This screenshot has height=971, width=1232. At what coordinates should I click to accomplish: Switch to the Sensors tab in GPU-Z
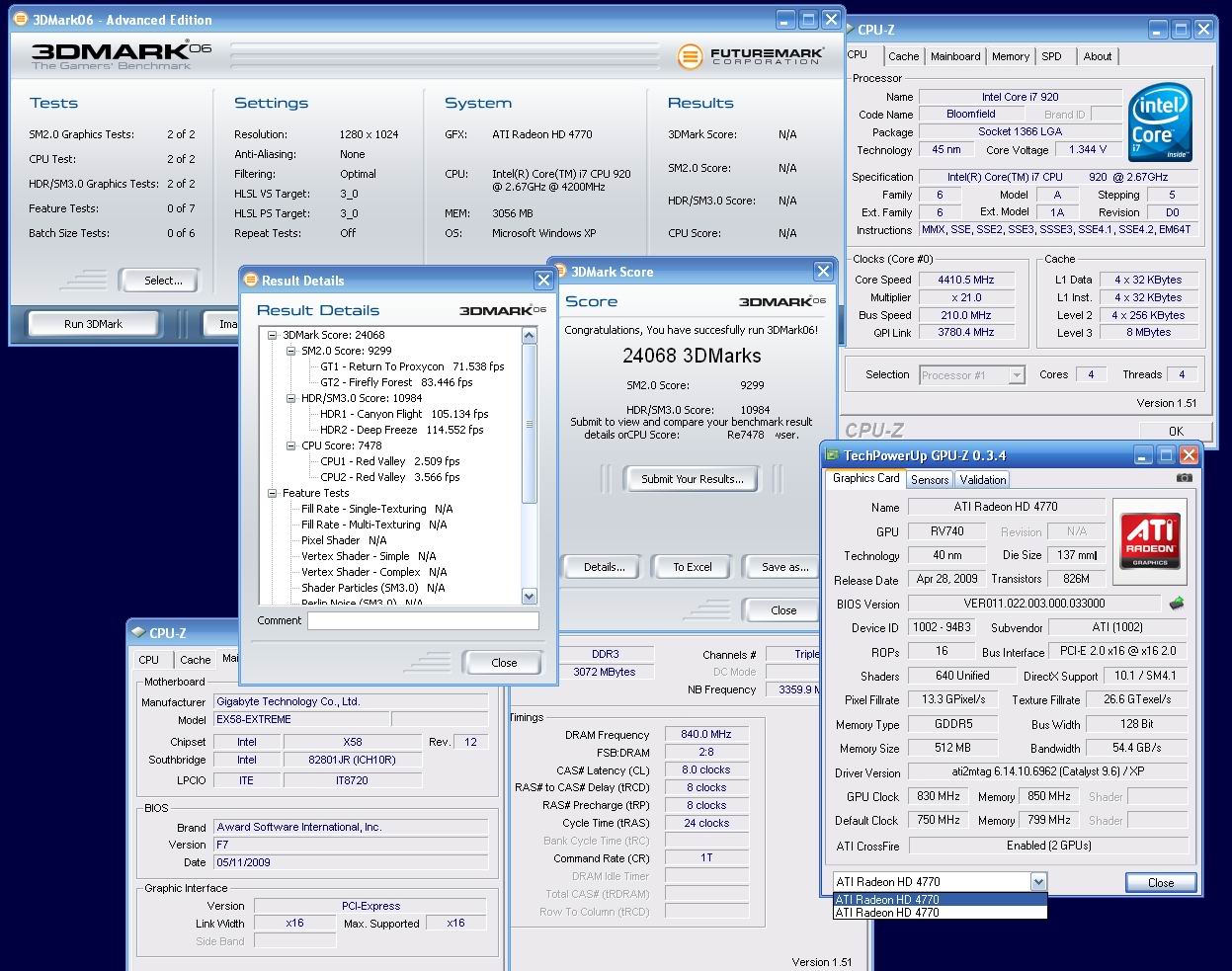[x=930, y=479]
